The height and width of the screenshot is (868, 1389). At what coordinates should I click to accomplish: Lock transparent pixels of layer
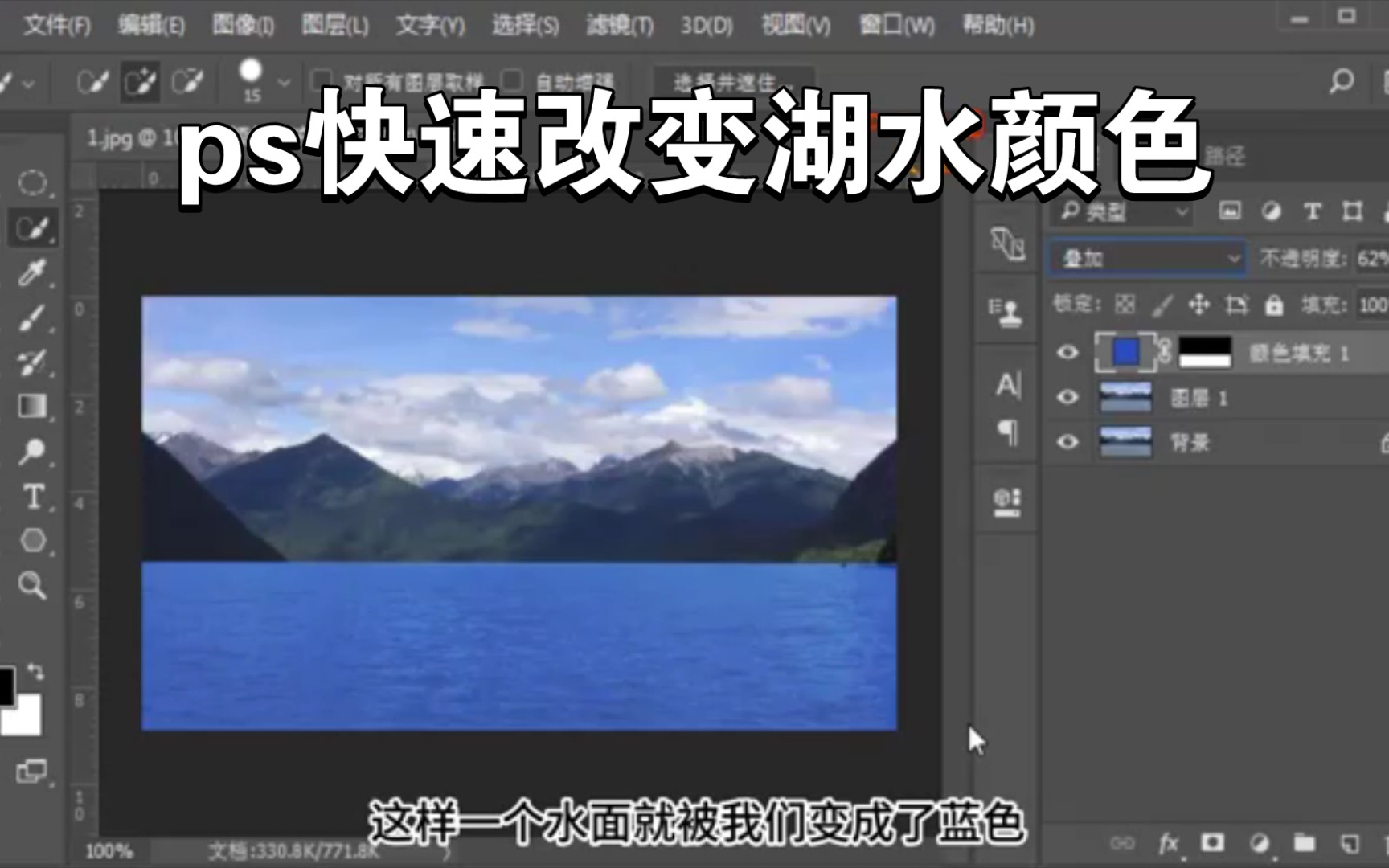point(1125,304)
